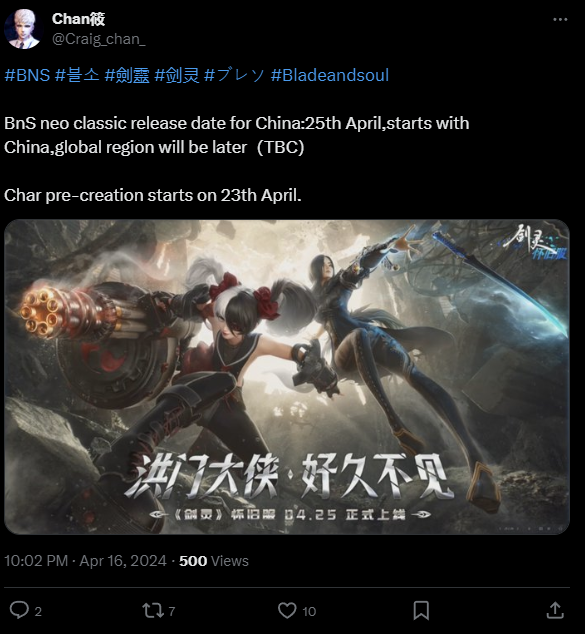
Task: Open the #블소 hashtag
Action: 77,75
